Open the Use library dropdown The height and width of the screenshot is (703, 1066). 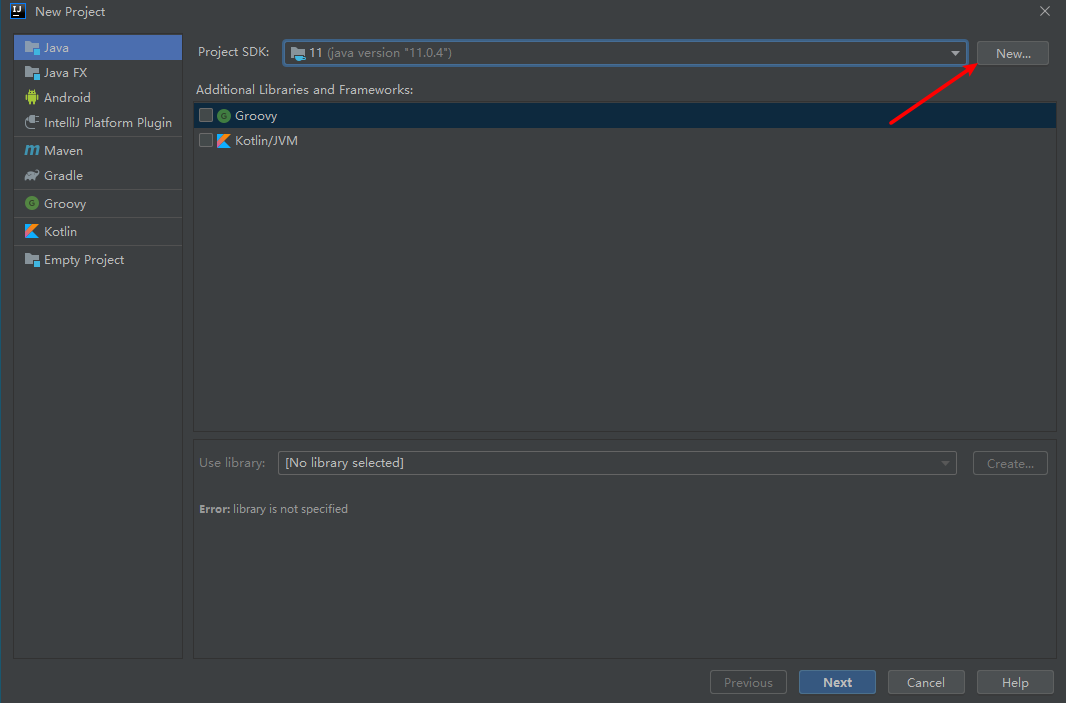click(x=617, y=463)
